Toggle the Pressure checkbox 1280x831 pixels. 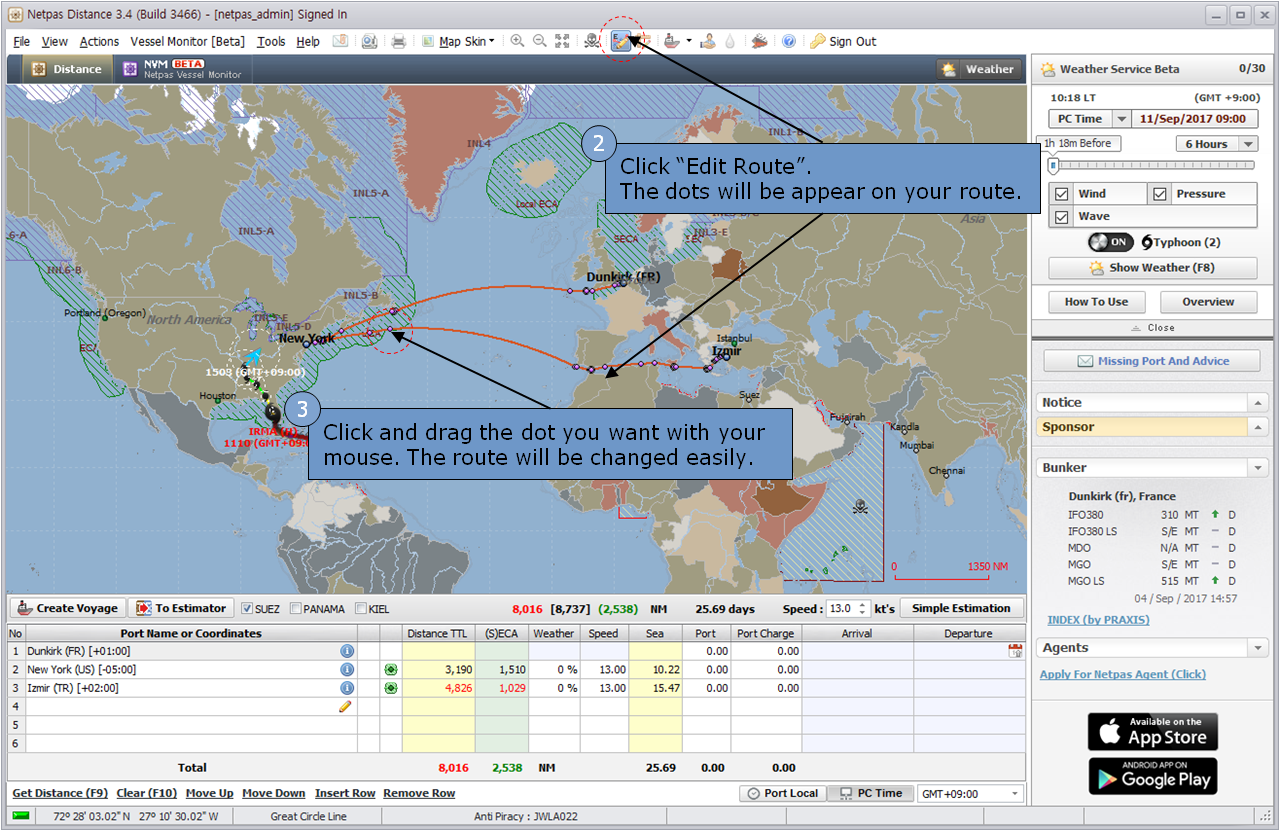[x=1160, y=194]
